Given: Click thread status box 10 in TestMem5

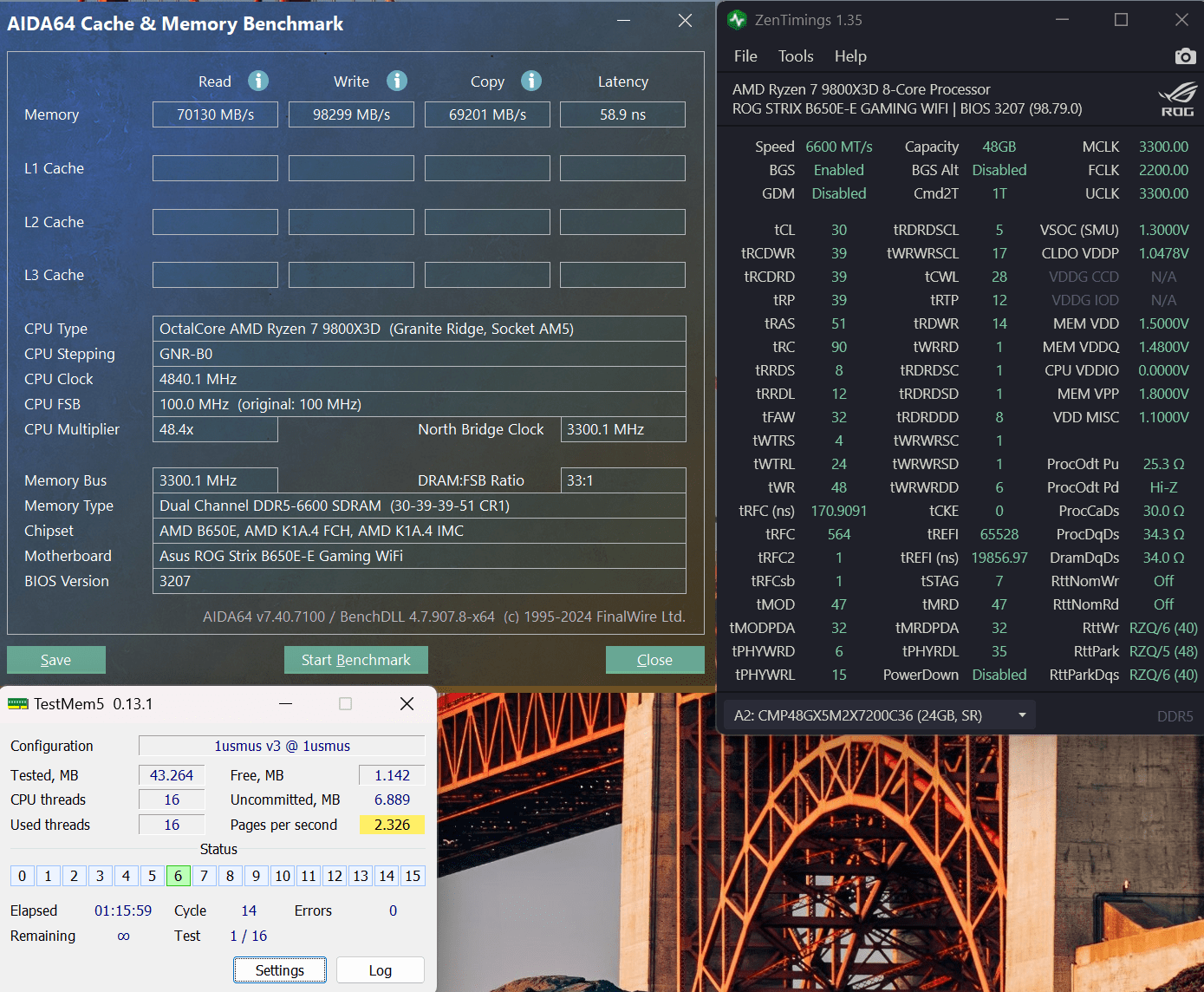Looking at the screenshot, I should [283, 876].
